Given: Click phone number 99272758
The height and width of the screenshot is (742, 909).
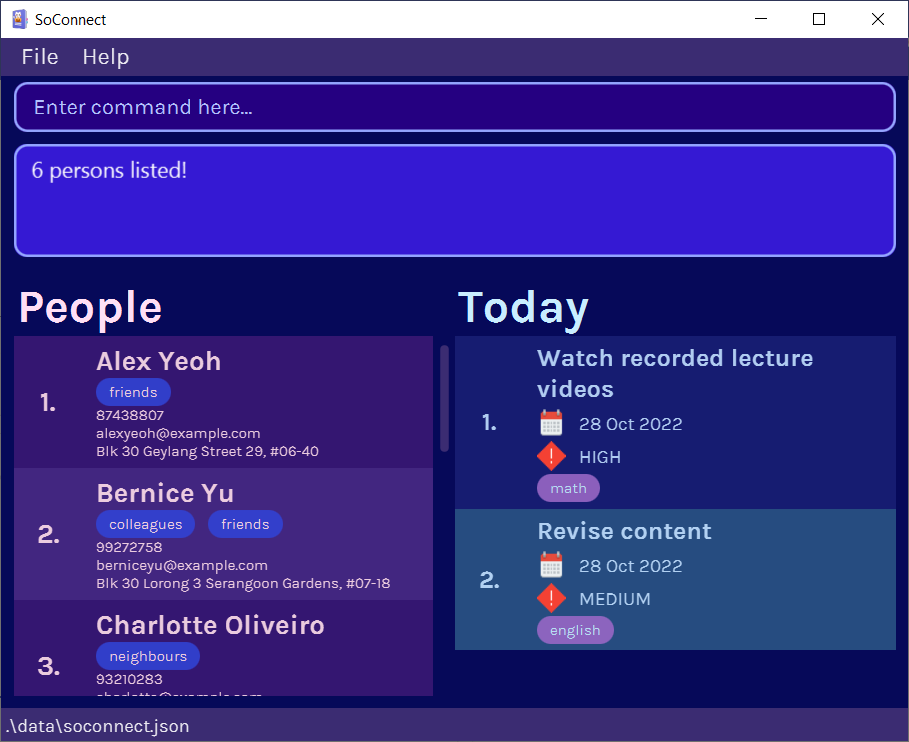Looking at the screenshot, I should pos(129,547).
